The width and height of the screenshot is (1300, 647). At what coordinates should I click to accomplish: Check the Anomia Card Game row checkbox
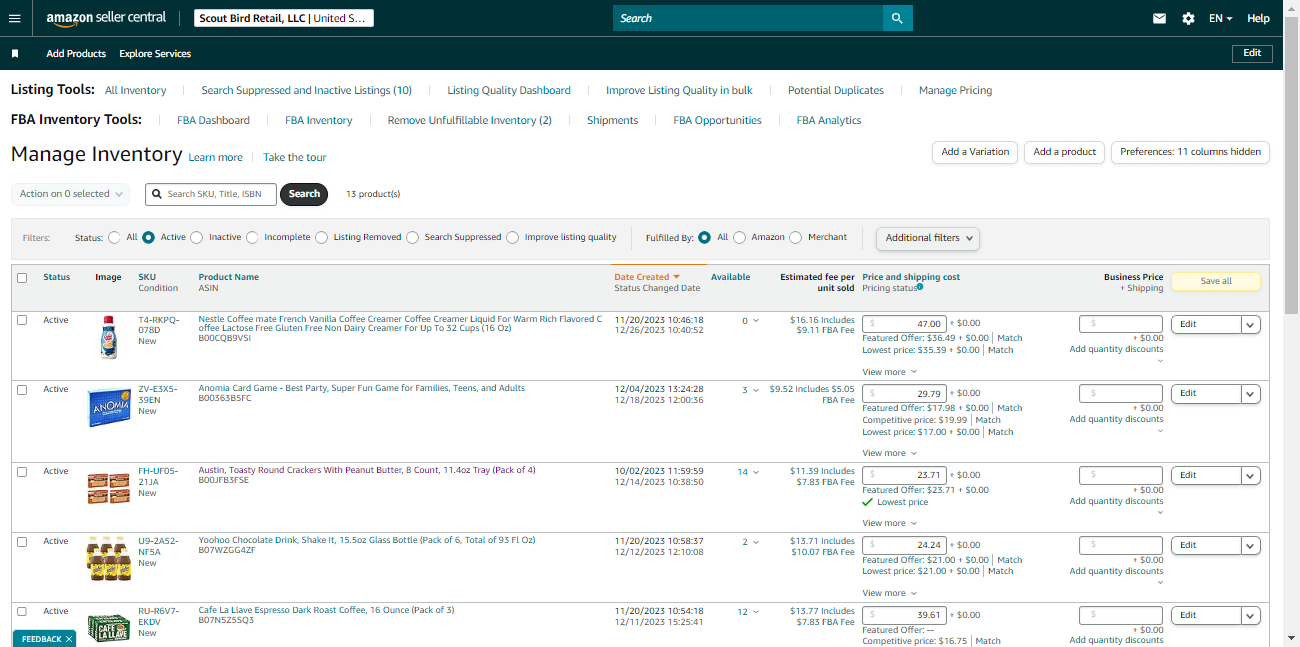(x=22, y=390)
